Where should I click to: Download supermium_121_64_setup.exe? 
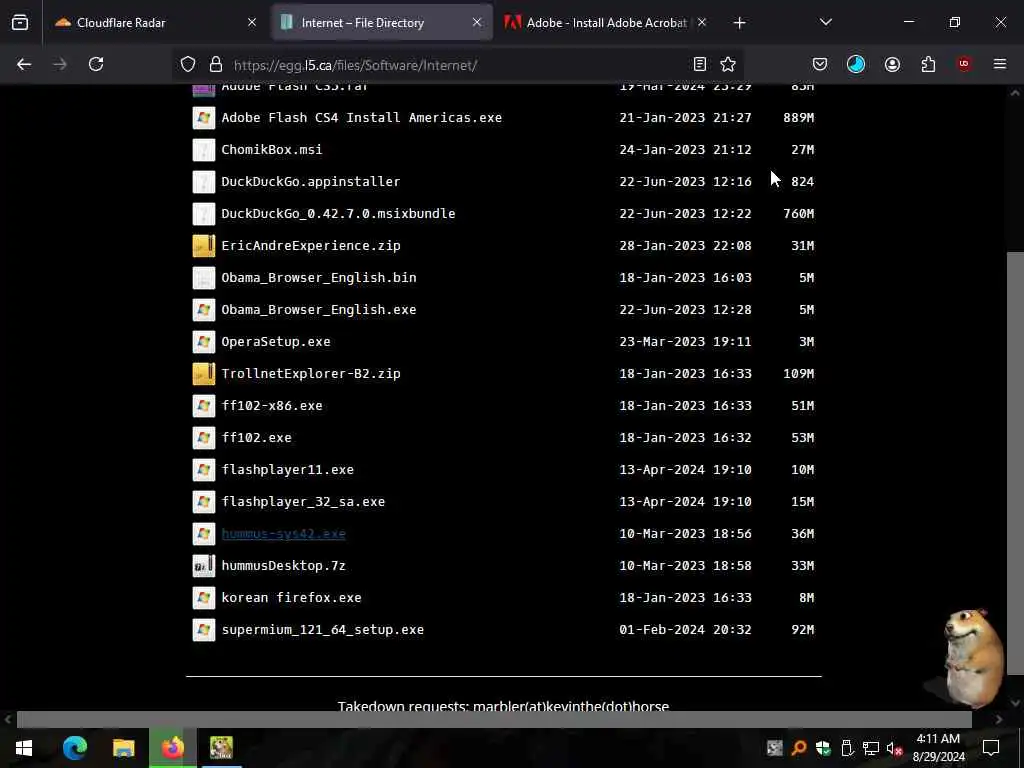(323, 630)
